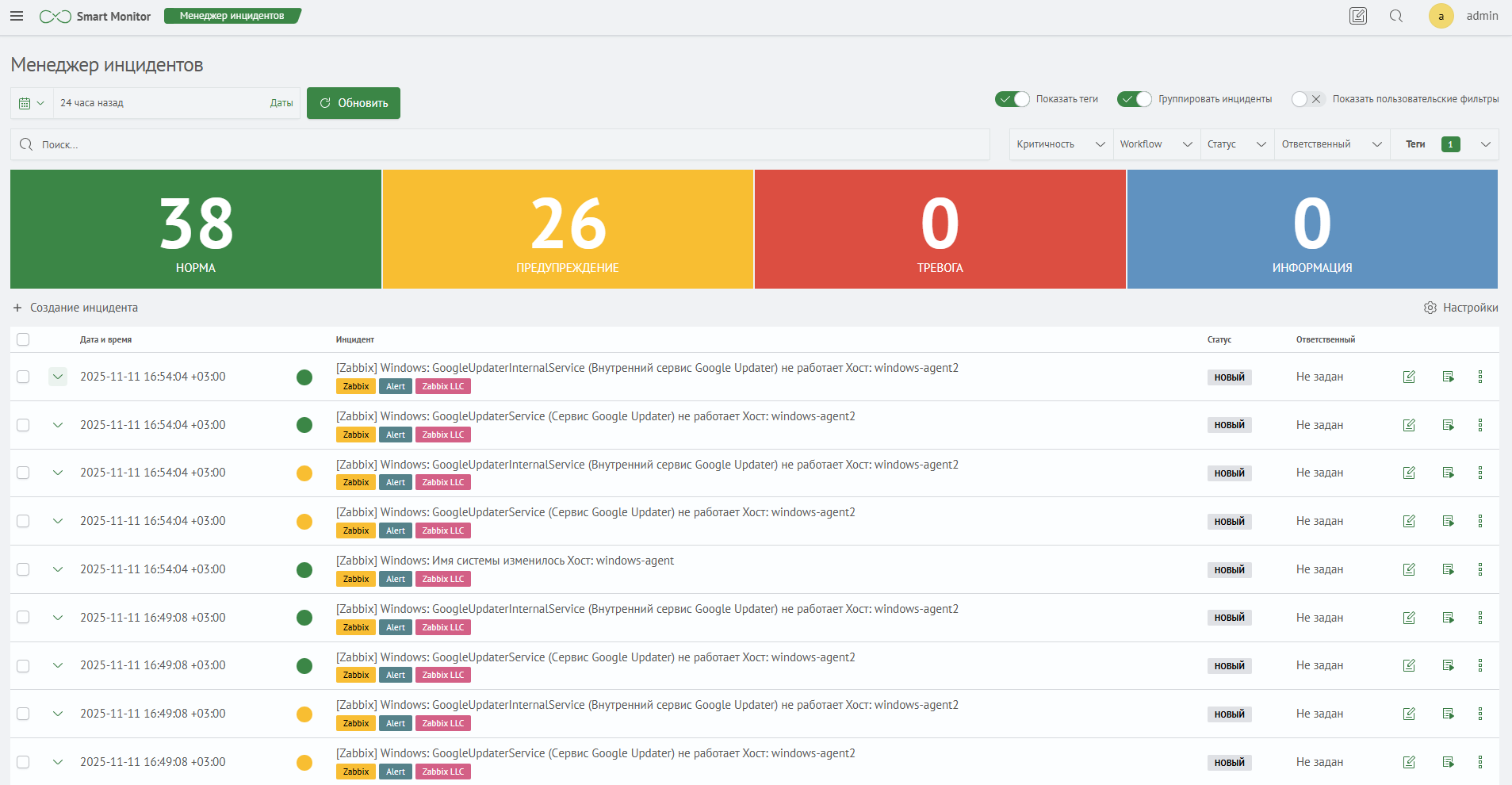The height and width of the screenshot is (785, 1512).
Task: Click the global search magnifier icon
Action: (x=1396, y=16)
